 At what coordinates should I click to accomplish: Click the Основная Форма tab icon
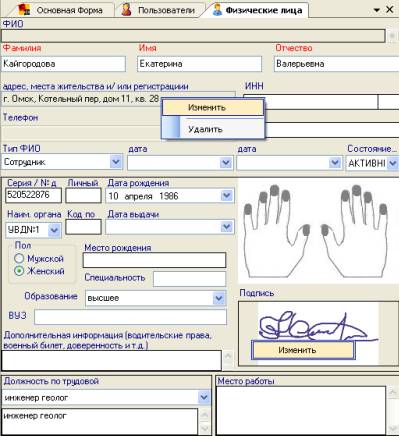point(24,9)
